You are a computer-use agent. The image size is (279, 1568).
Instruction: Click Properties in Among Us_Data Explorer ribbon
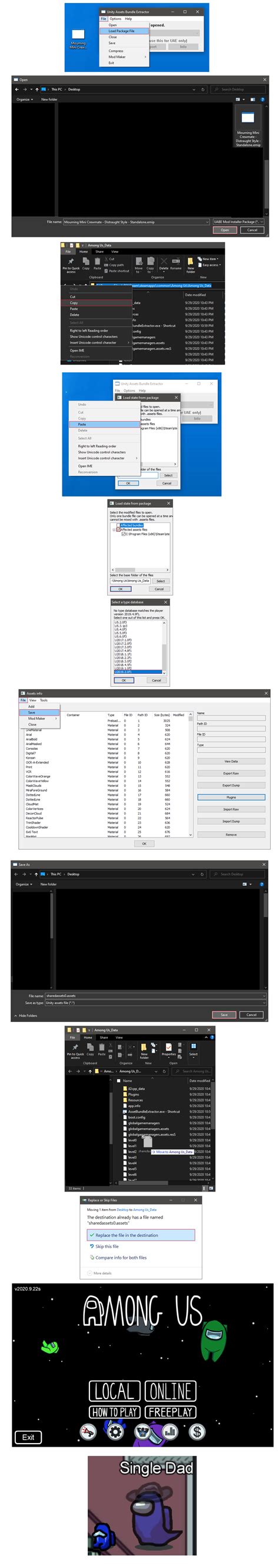click(x=169, y=1050)
